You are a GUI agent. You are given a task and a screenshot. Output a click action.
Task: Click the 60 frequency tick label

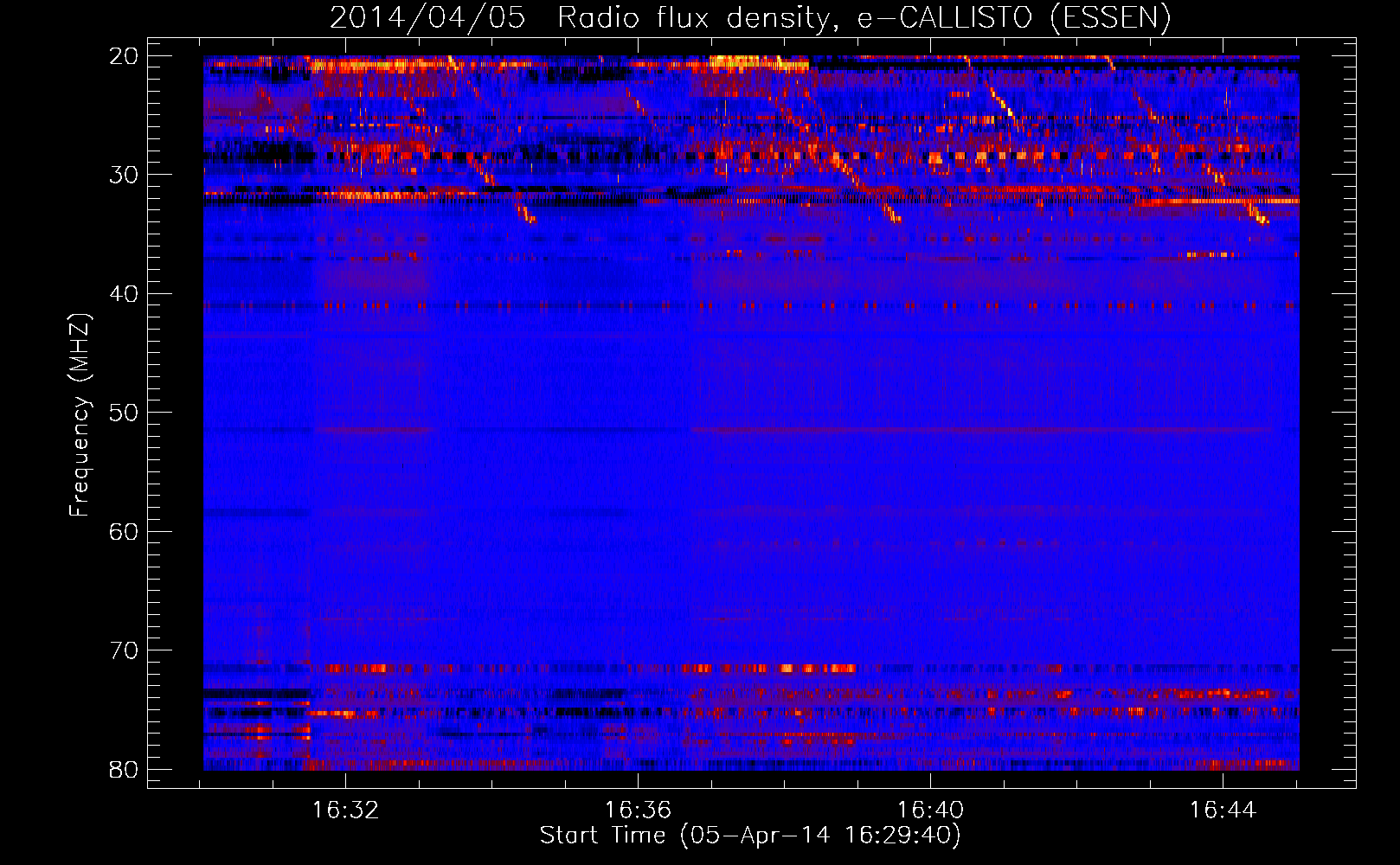124,531
